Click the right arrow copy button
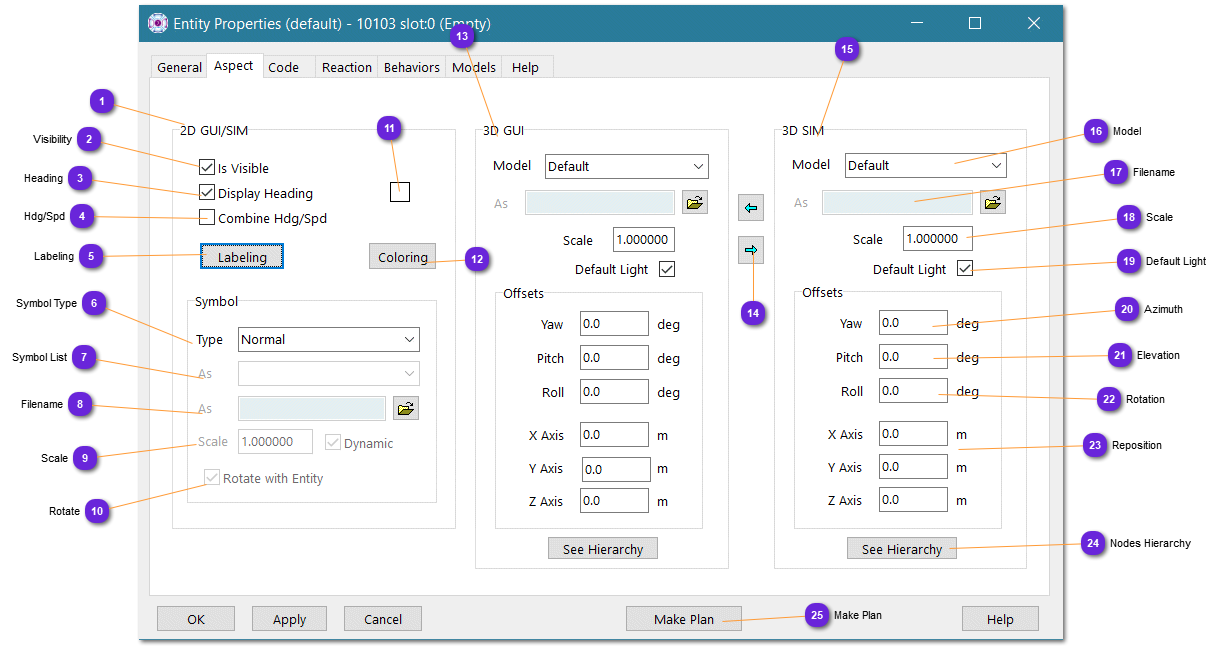This screenshot has width=1222, height=650. point(750,250)
